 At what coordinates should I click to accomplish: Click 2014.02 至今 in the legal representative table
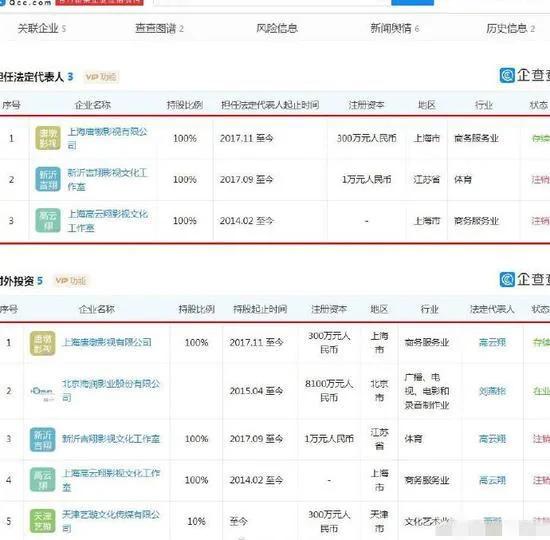(246, 221)
